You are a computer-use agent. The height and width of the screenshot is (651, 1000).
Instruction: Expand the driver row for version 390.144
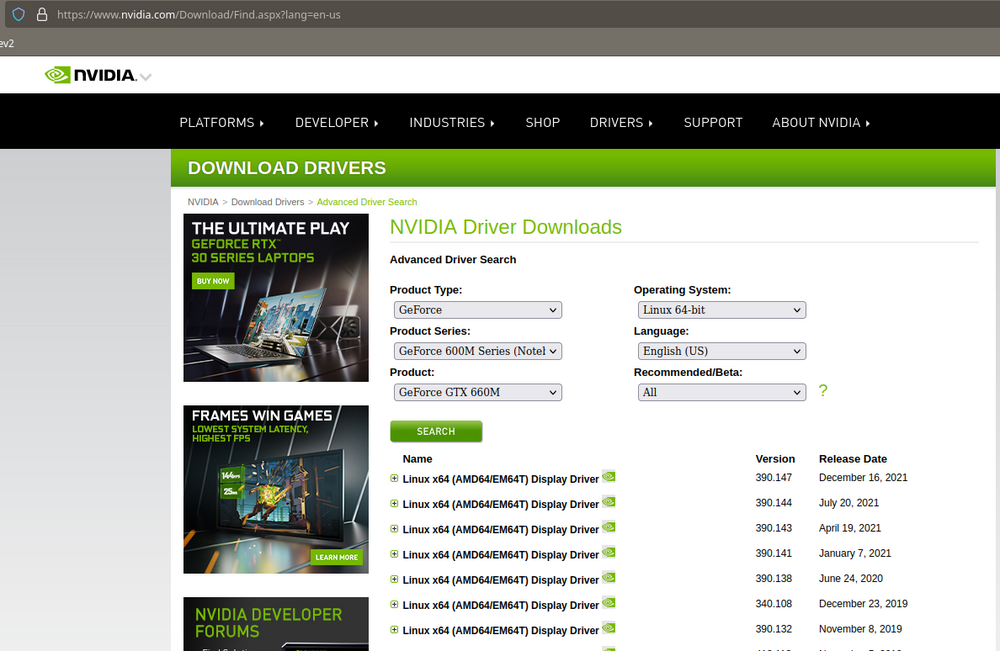pyautogui.click(x=394, y=504)
